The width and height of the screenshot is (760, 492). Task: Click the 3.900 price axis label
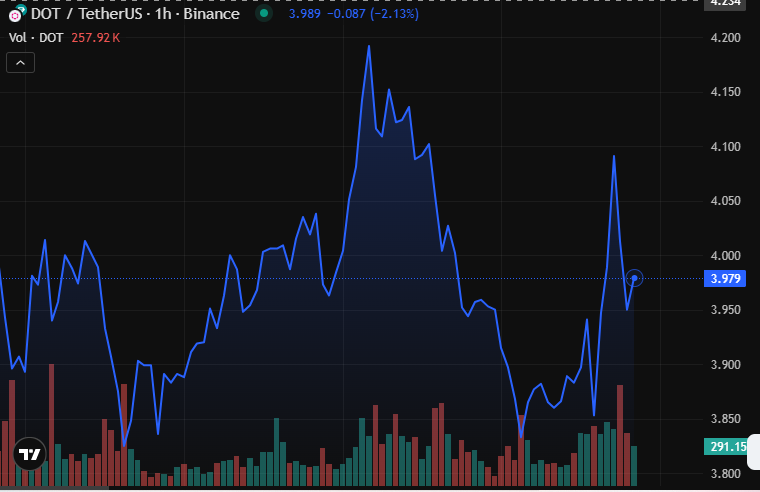click(x=725, y=365)
